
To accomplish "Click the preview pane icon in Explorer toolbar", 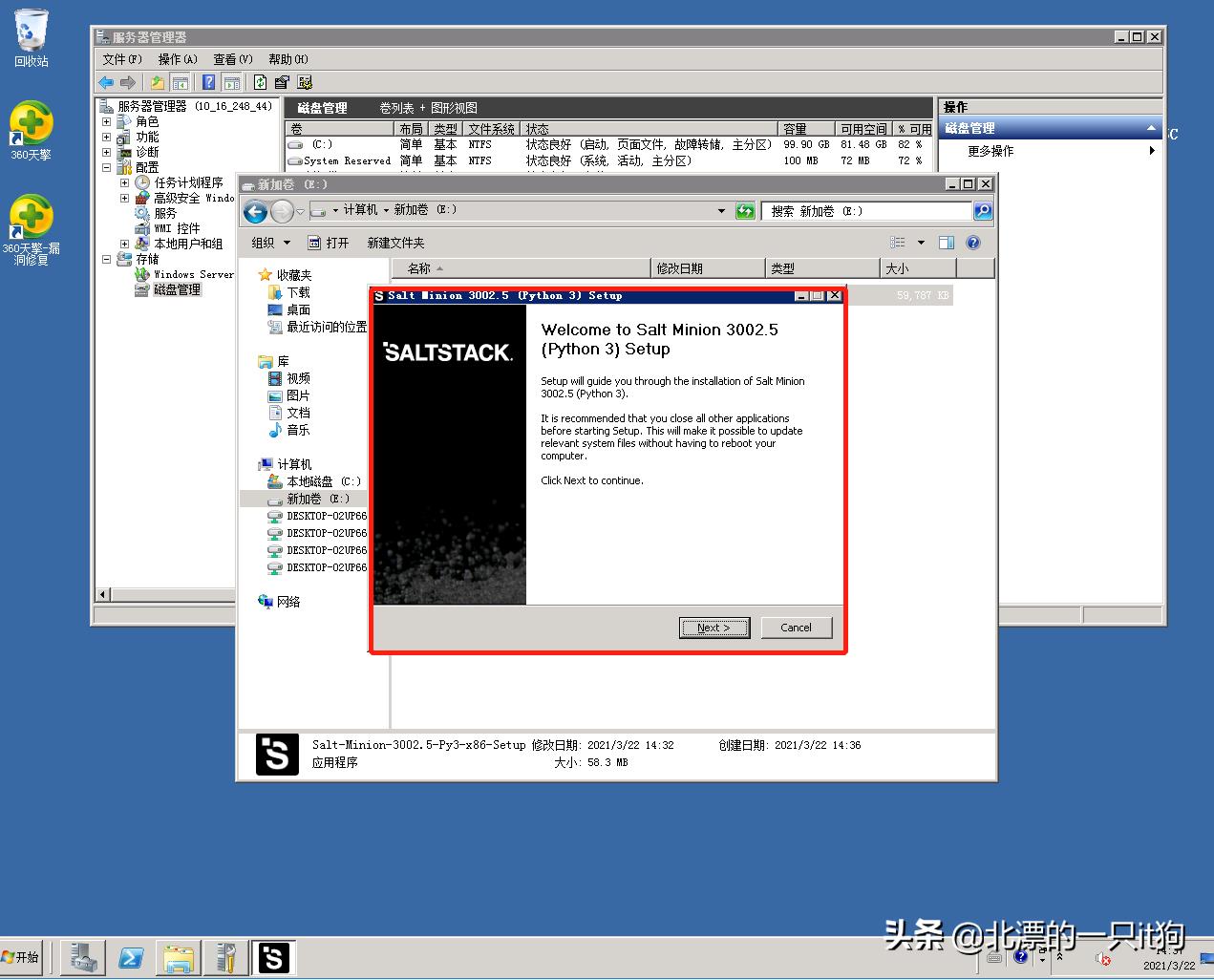I will pyautogui.click(x=947, y=243).
